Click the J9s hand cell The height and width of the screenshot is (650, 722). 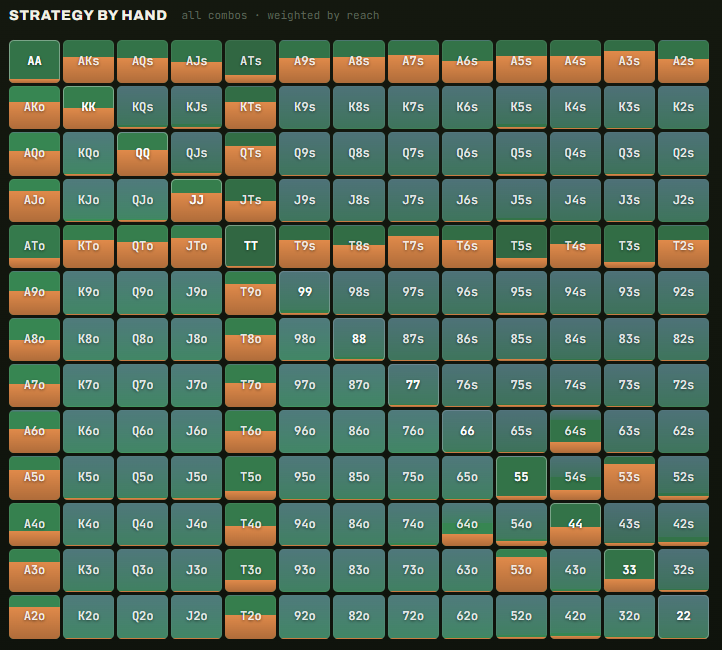305,200
